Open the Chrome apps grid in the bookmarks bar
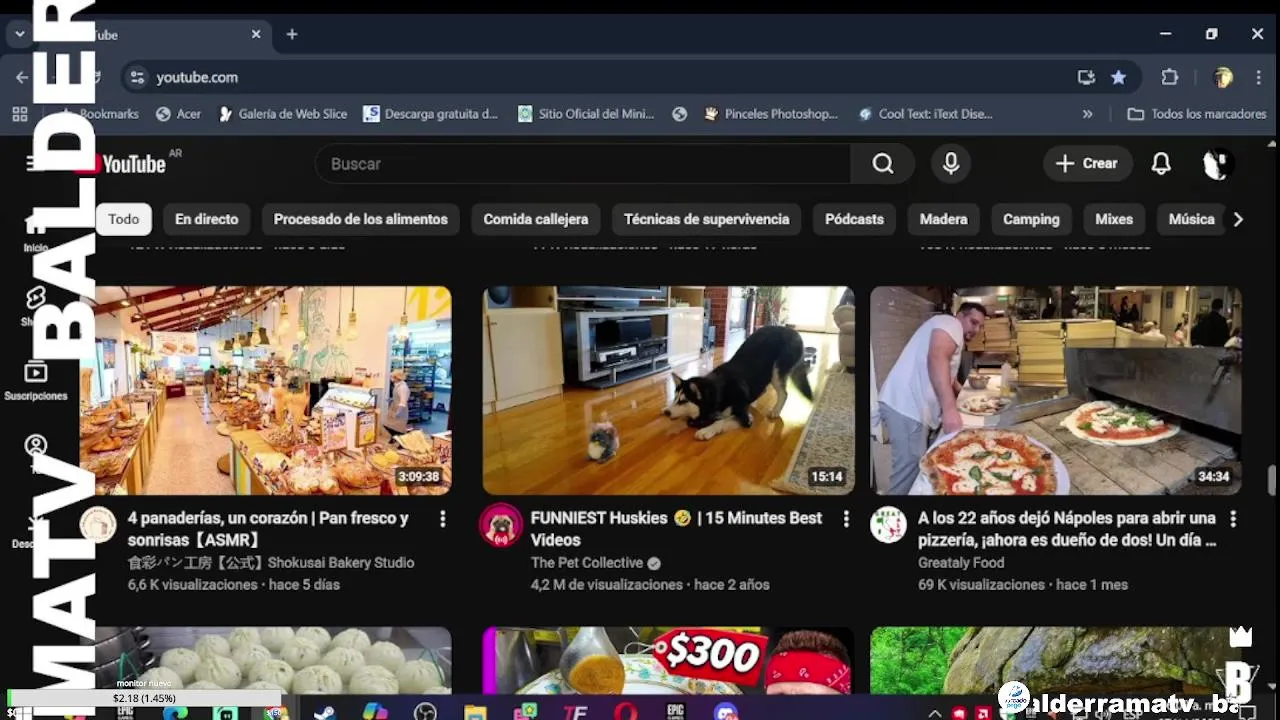1280x720 pixels. (x=19, y=114)
